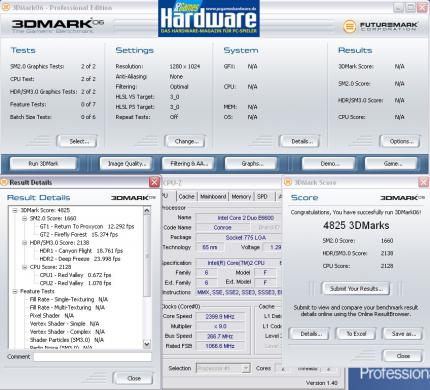Viewport: 430px width, 390px height.
Task: Click Save as... in Score window
Action: click(403, 334)
